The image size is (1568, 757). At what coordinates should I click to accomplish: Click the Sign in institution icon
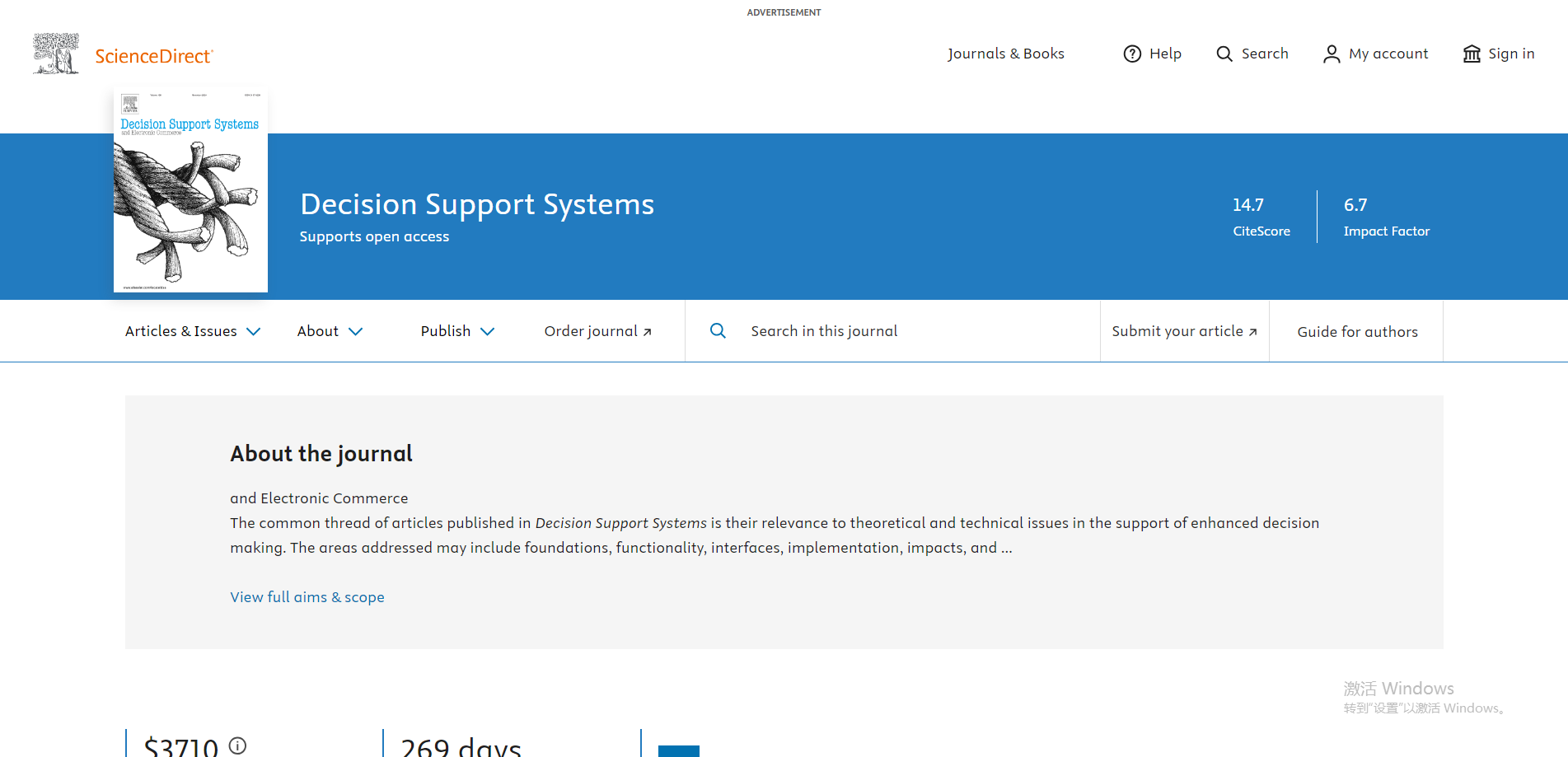1472,54
